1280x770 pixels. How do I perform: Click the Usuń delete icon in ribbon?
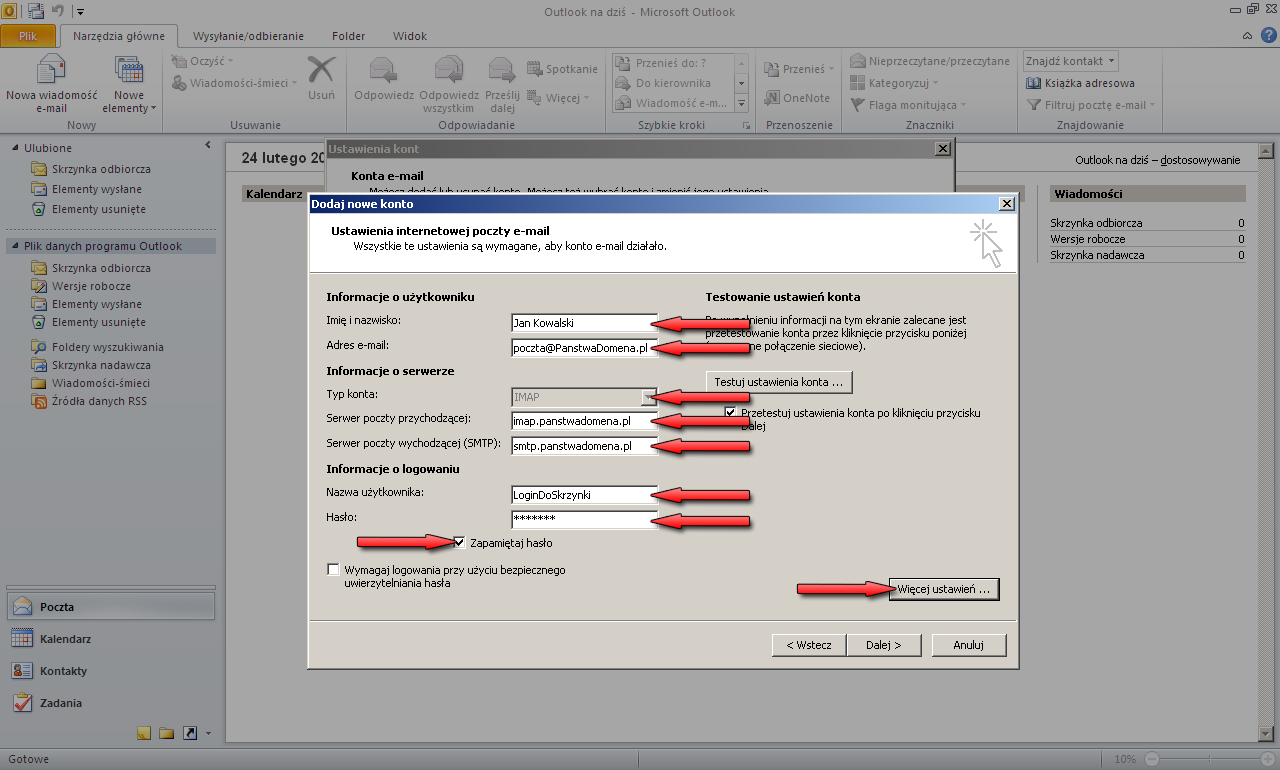[321, 78]
